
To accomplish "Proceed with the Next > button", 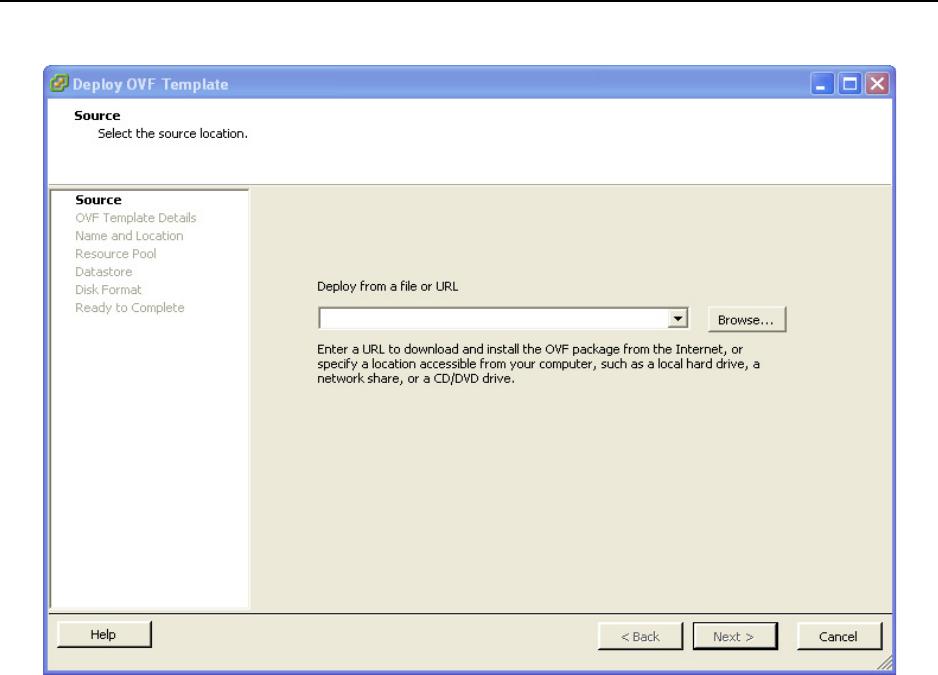I will click(735, 636).
